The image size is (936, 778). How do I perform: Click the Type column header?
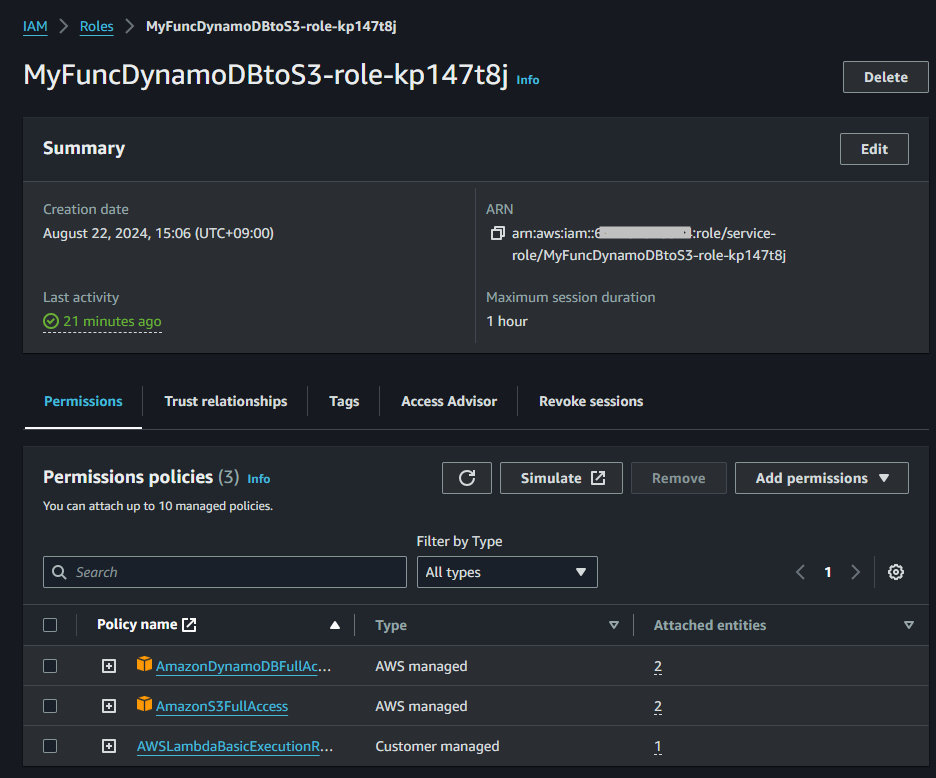click(391, 625)
